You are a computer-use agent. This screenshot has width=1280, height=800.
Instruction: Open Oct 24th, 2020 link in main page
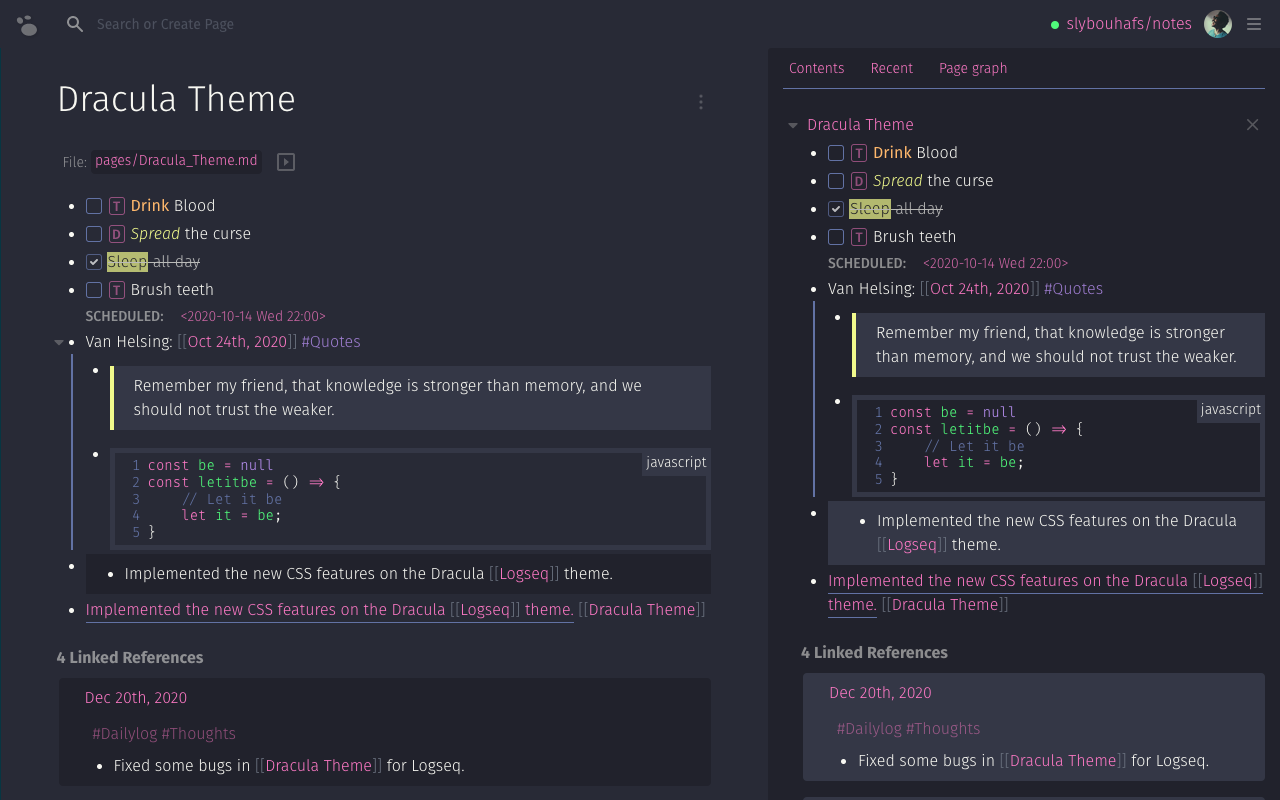(238, 342)
